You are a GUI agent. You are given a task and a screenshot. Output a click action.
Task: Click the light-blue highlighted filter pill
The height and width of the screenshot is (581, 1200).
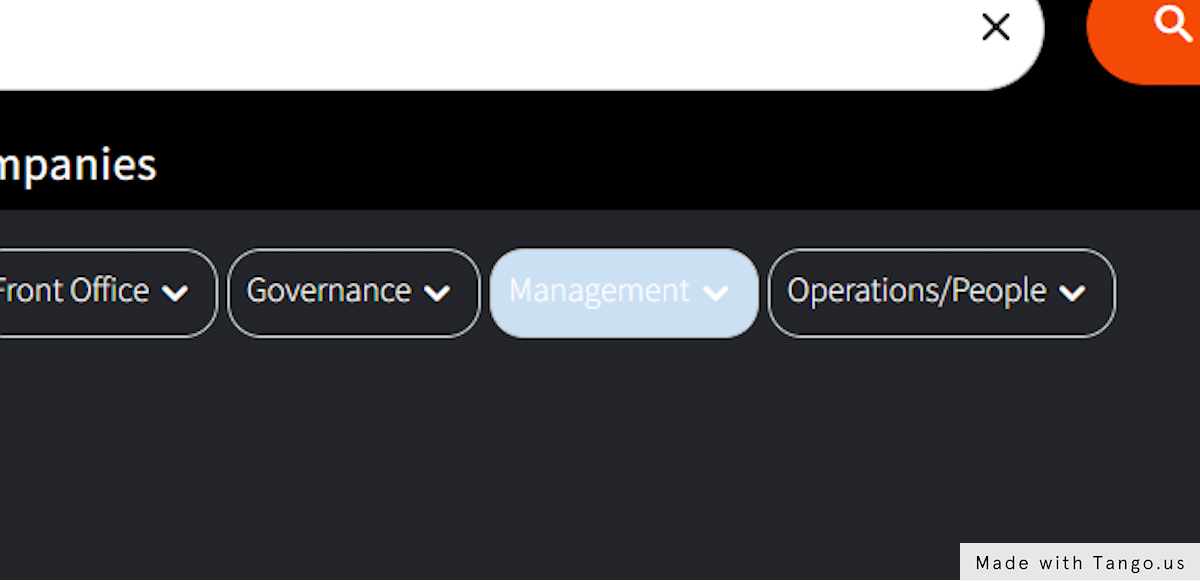624,293
